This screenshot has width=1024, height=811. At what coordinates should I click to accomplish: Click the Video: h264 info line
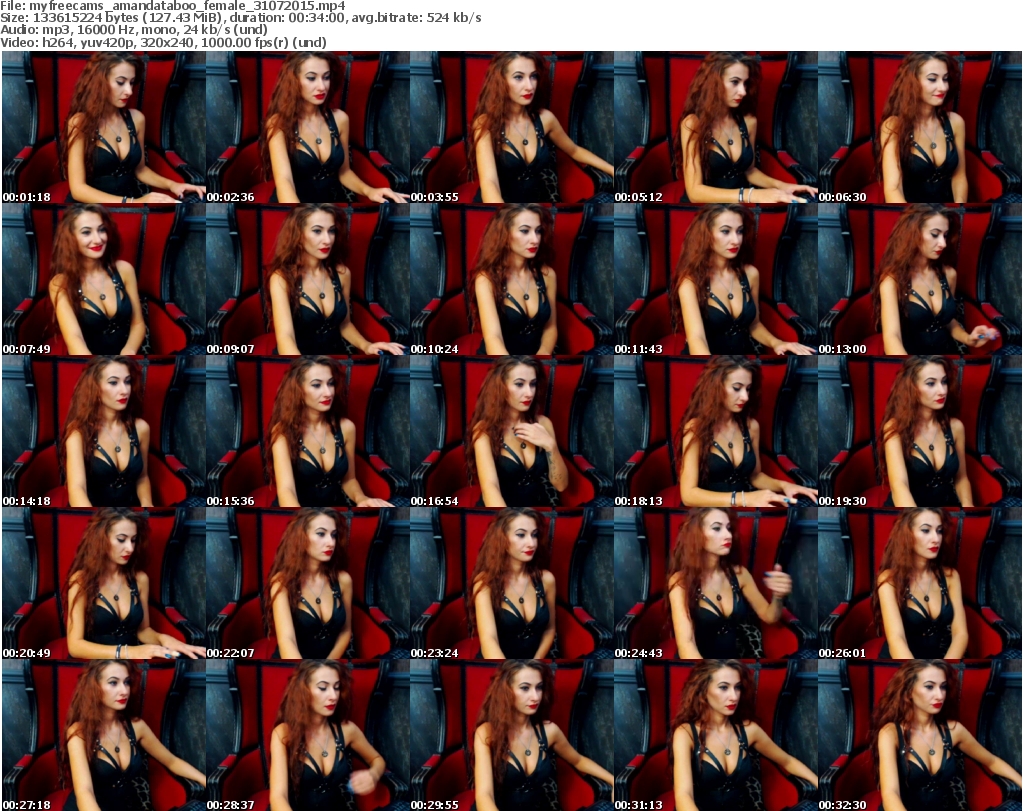(163, 42)
